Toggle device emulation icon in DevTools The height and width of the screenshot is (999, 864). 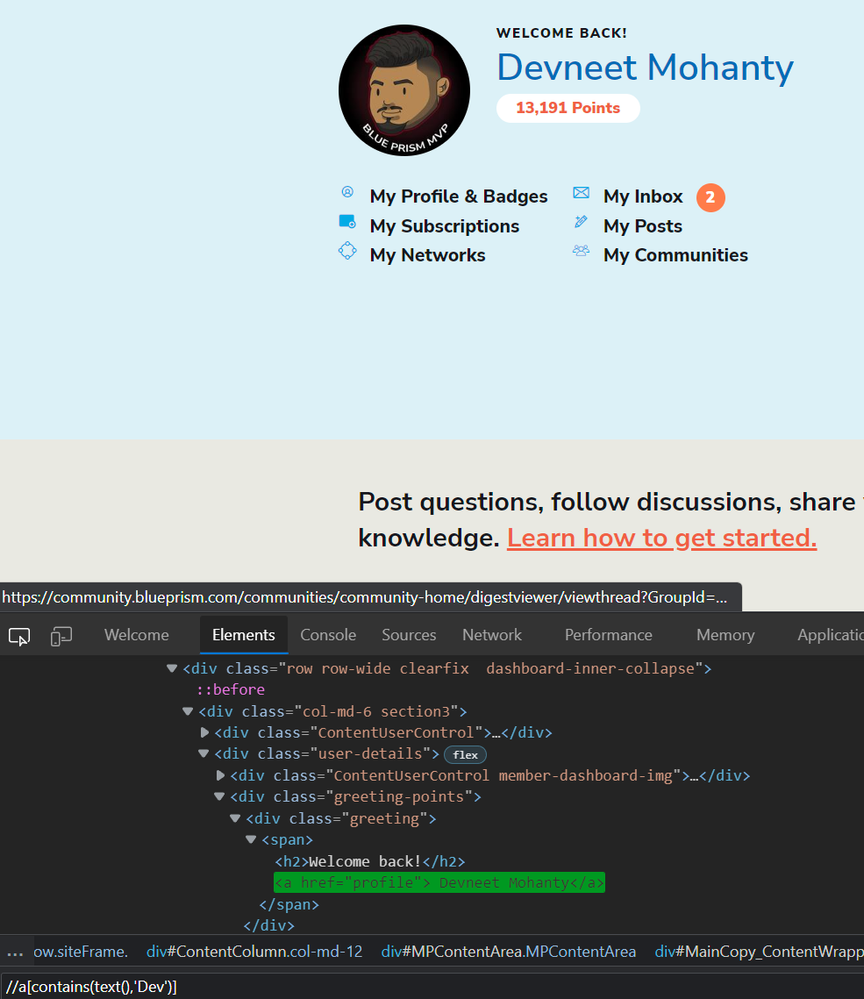coord(61,636)
